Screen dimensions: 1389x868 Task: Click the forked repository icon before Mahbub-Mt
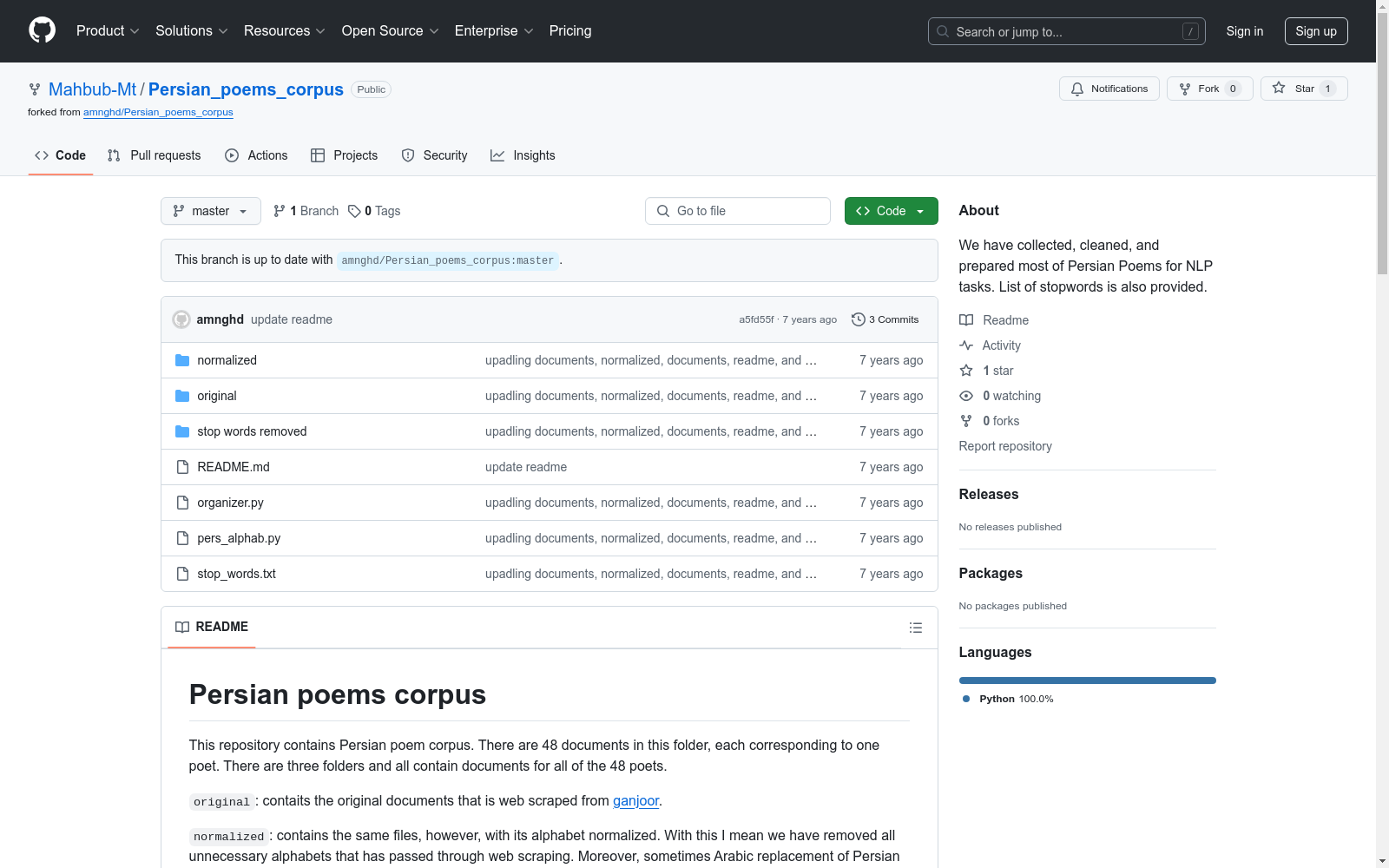tap(35, 89)
